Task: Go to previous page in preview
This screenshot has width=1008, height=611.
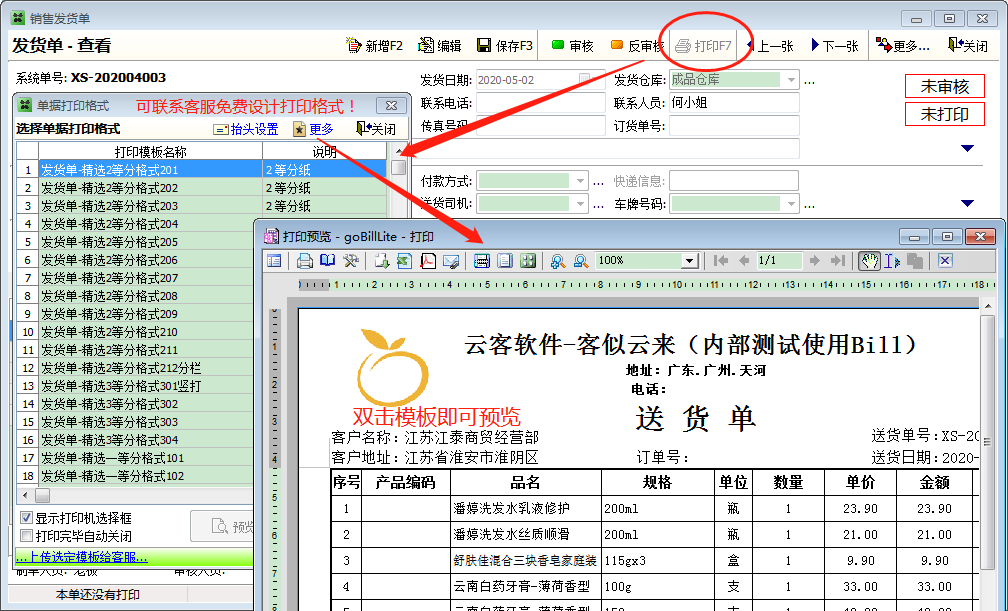Action: pyautogui.click(x=744, y=260)
